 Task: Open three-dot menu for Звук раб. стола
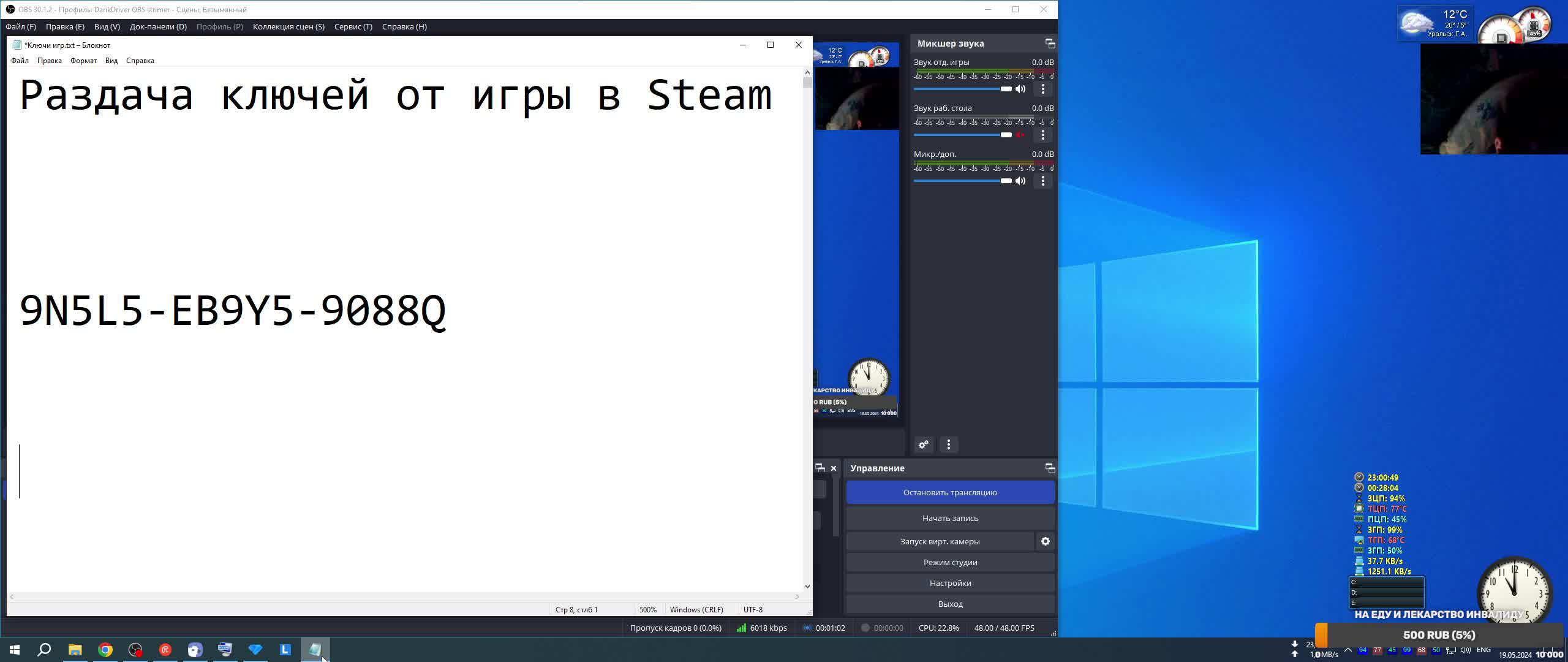[x=1043, y=135]
